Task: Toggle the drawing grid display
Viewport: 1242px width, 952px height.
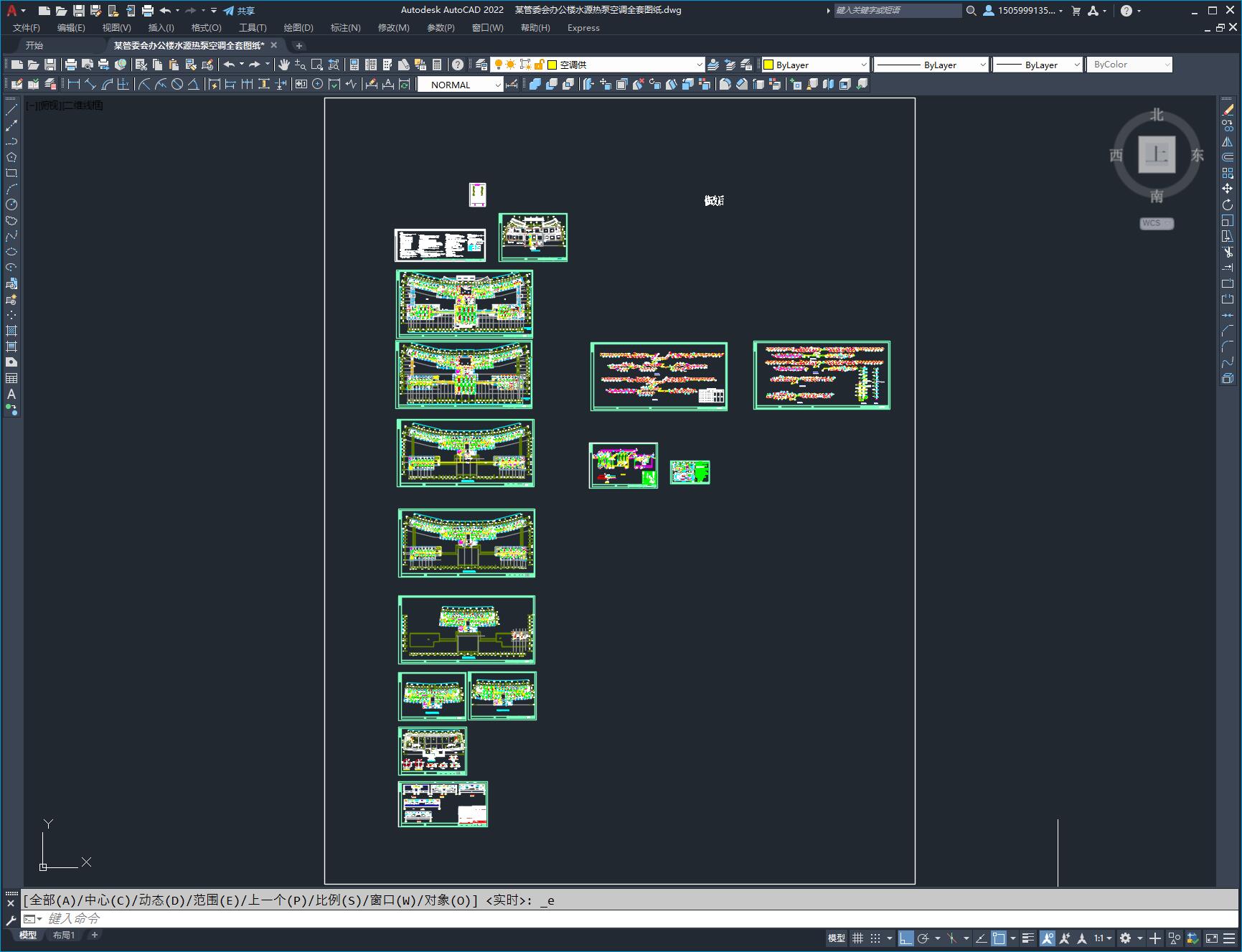Action: point(857,938)
